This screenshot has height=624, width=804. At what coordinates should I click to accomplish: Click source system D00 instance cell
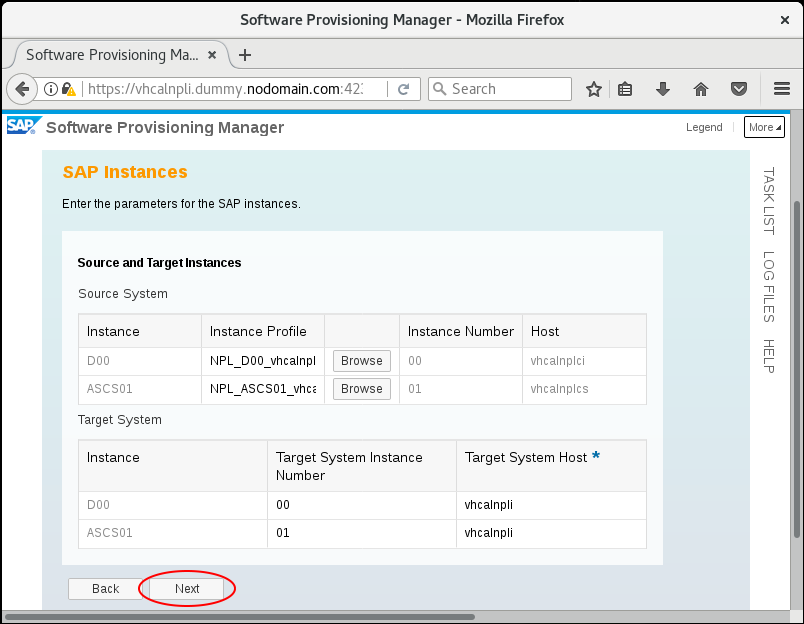[140, 361]
